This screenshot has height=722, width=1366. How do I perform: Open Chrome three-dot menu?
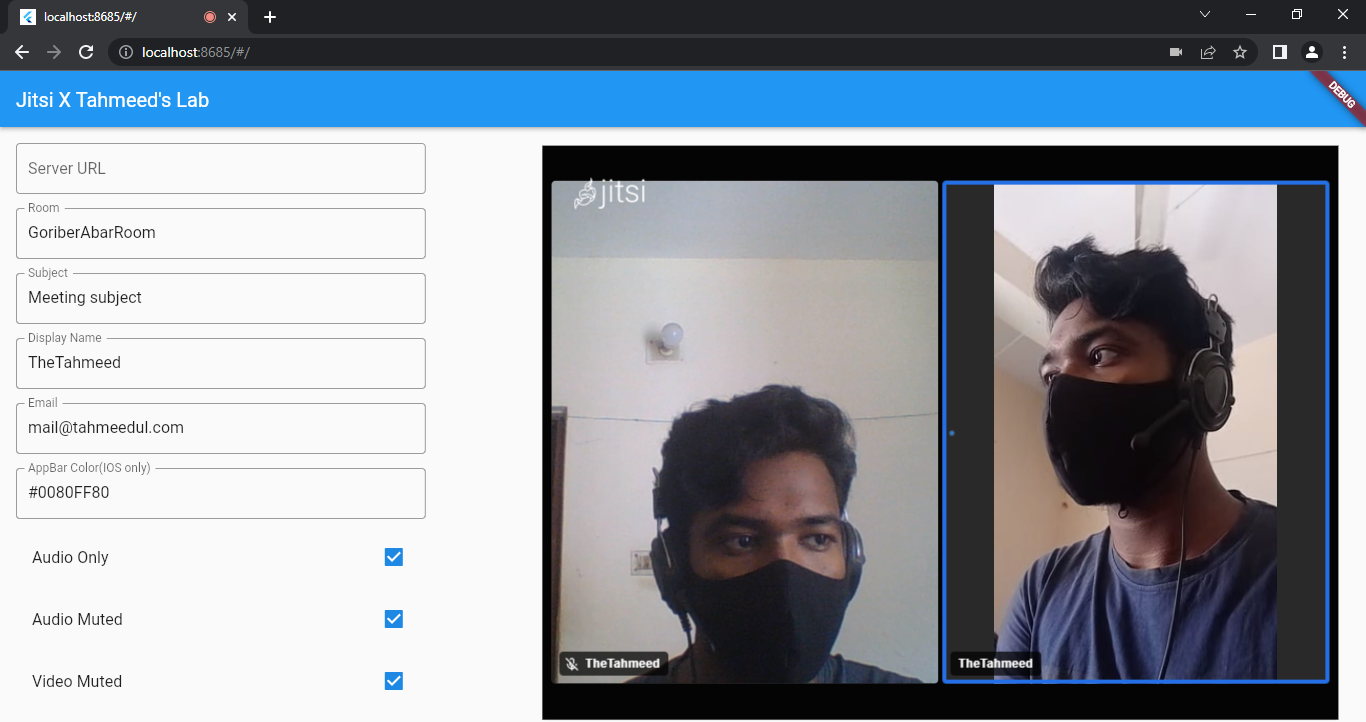[x=1345, y=52]
